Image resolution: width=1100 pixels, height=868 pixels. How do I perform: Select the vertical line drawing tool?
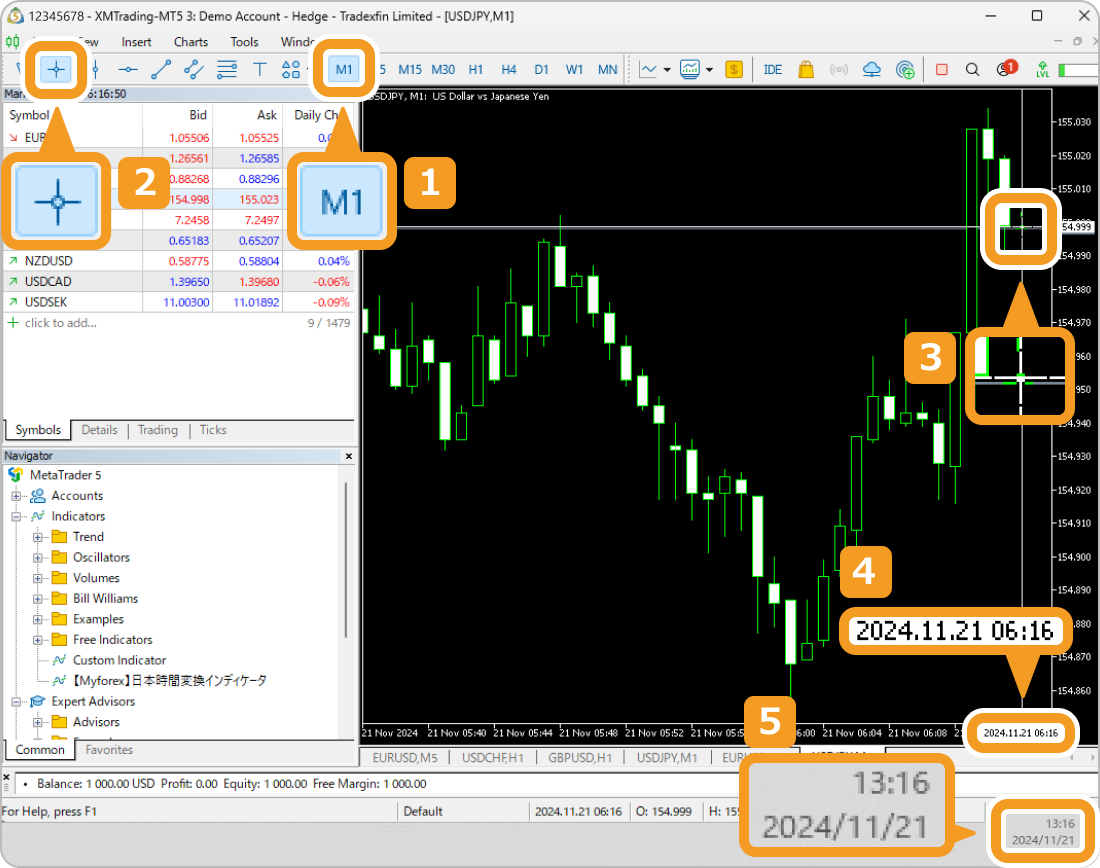click(95, 69)
